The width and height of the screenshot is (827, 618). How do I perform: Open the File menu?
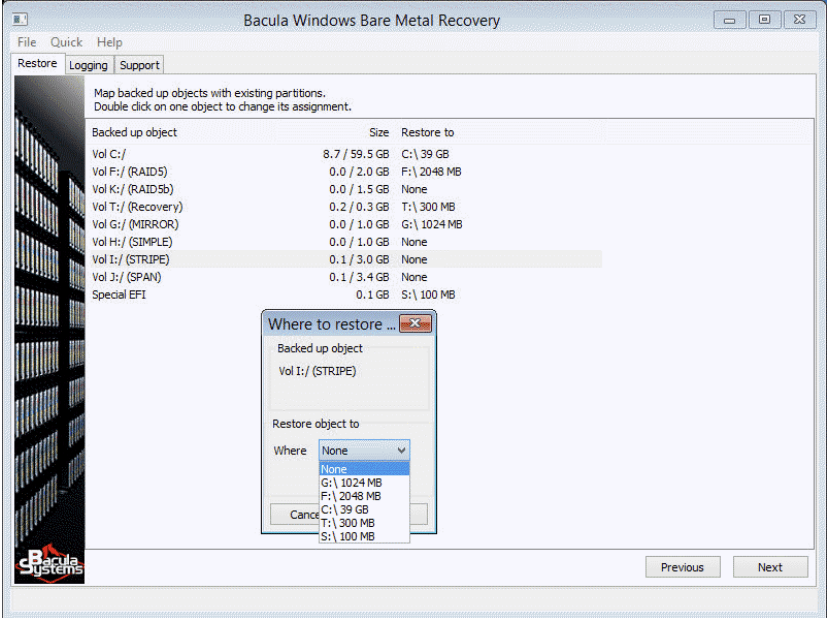tap(27, 42)
